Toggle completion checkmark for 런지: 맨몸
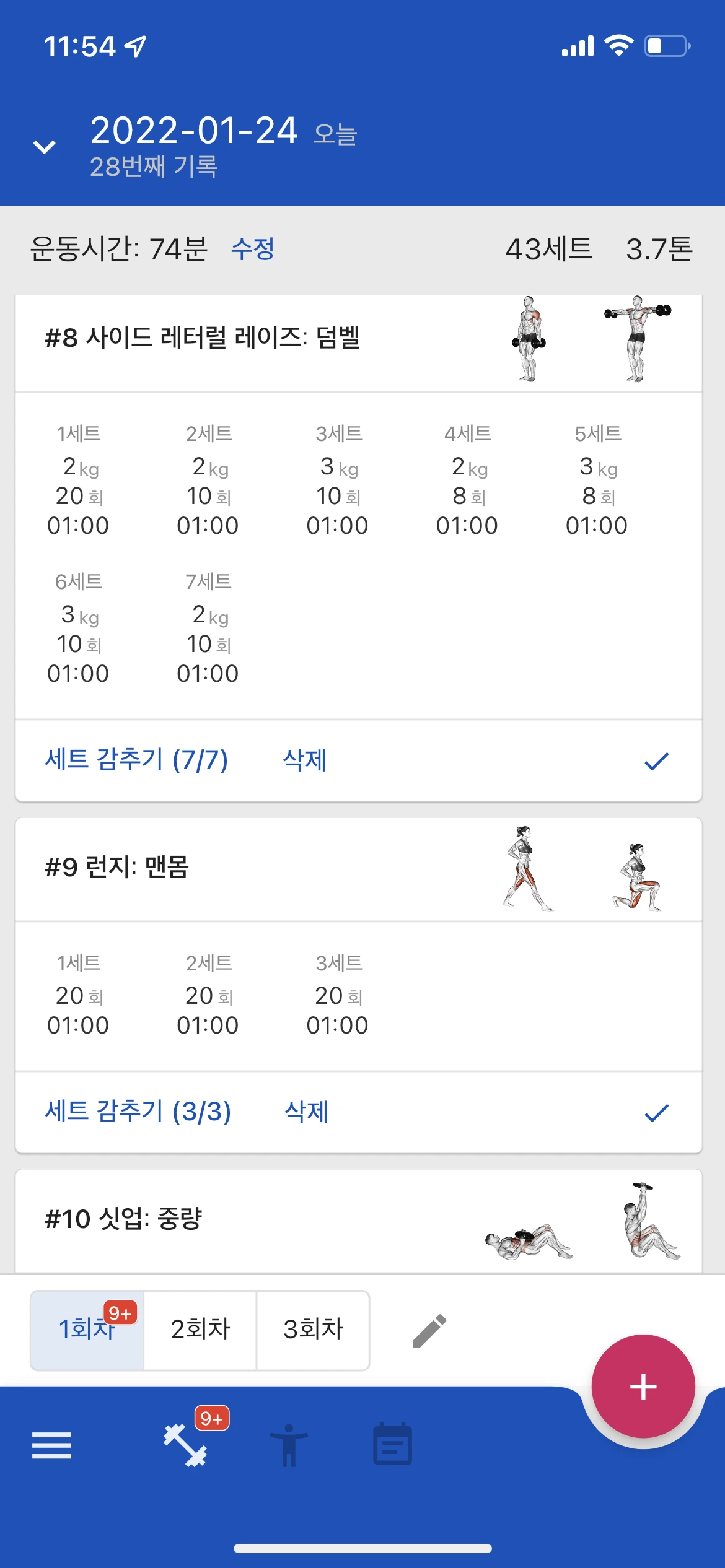Screen dimensions: 725x1568 [656, 1113]
